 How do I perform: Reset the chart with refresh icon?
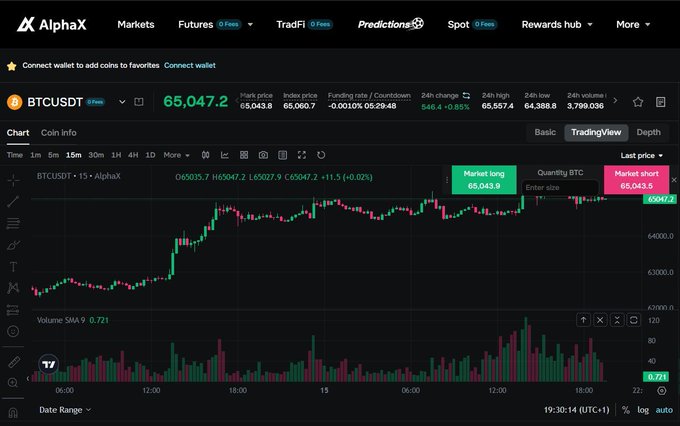click(x=321, y=155)
